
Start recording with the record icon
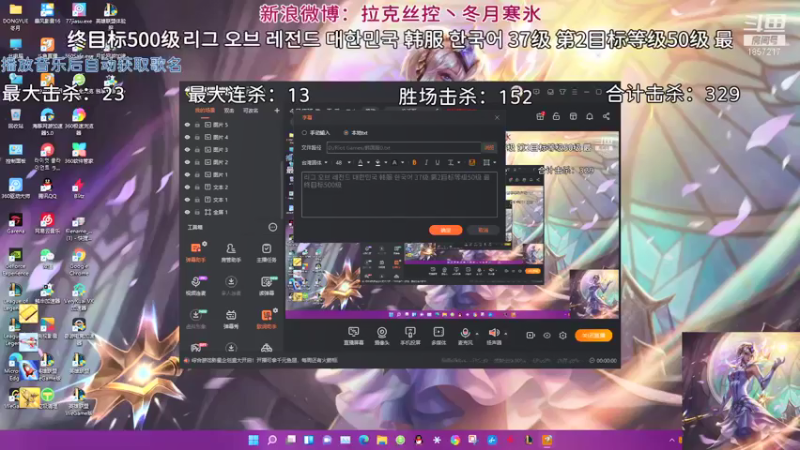(x=531, y=335)
